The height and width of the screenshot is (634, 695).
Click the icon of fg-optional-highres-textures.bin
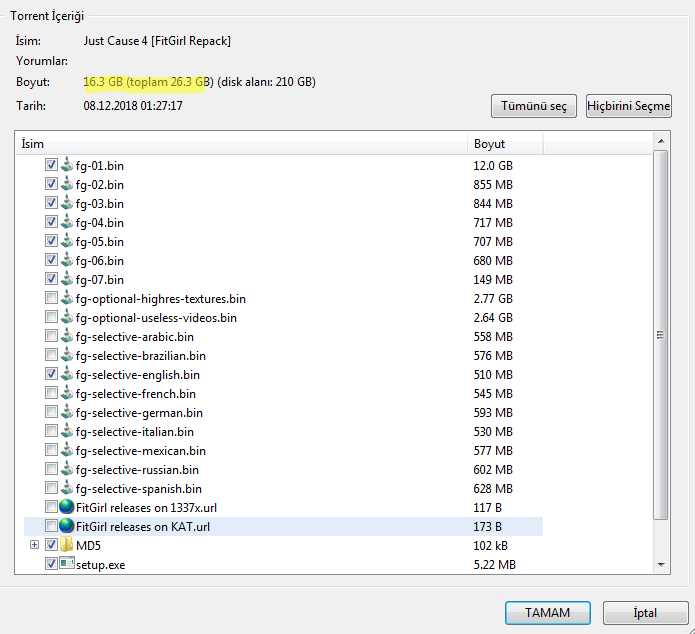67,298
